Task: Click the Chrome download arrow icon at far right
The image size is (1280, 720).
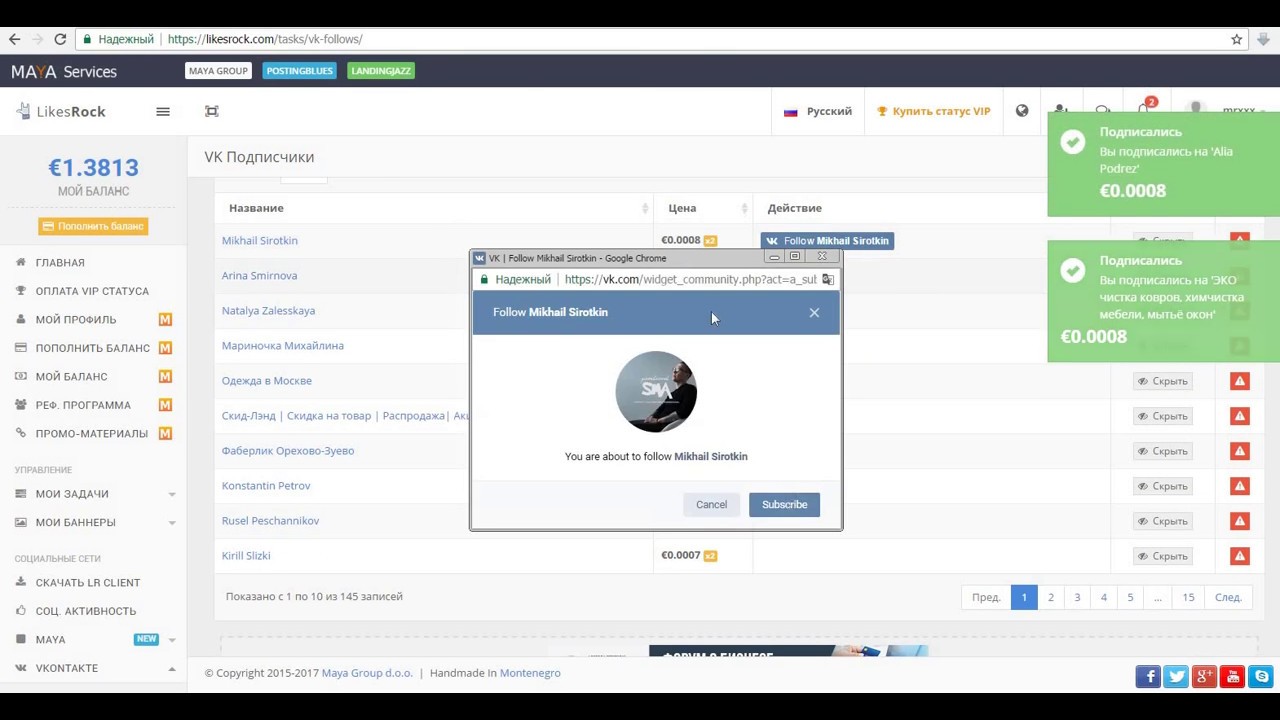Action: (x=1264, y=39)
